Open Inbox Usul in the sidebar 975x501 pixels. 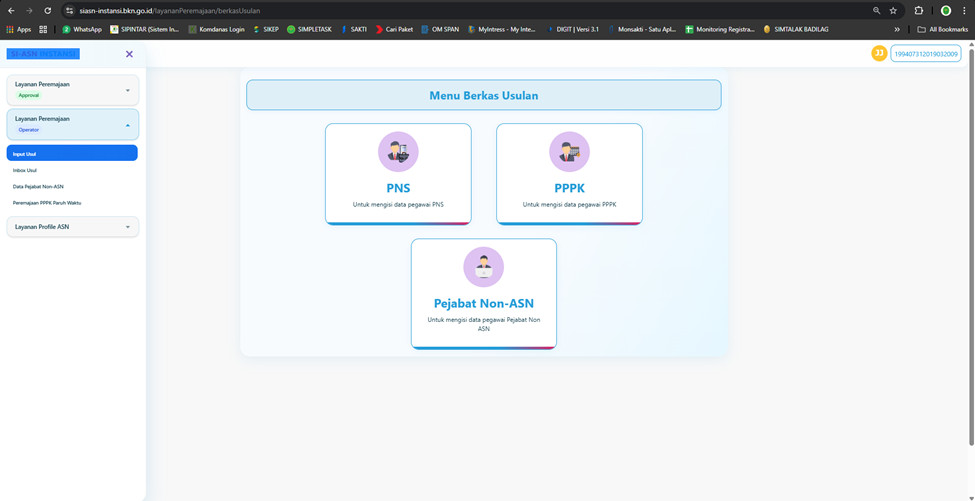coord(25,170)
